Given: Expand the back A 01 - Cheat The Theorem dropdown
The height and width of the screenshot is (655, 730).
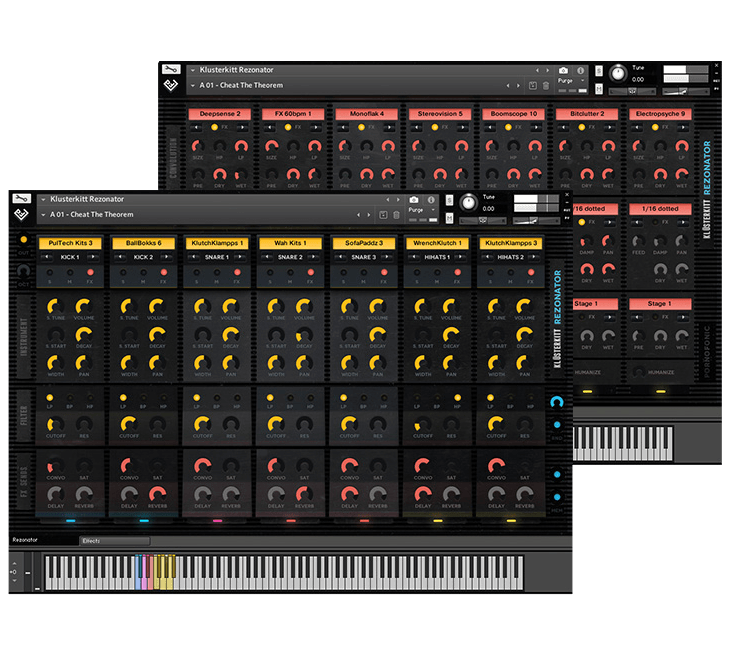Looking at the screenshot, I should coord(193,86).
